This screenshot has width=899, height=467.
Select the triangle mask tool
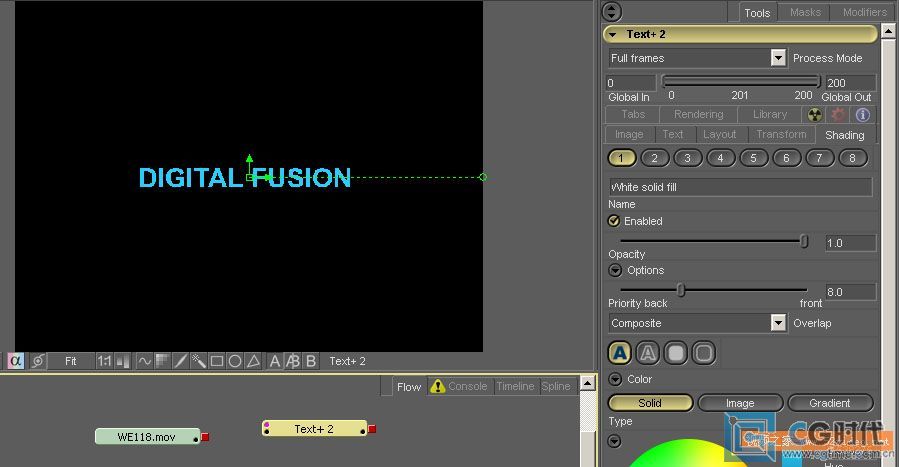click(253, 361)
